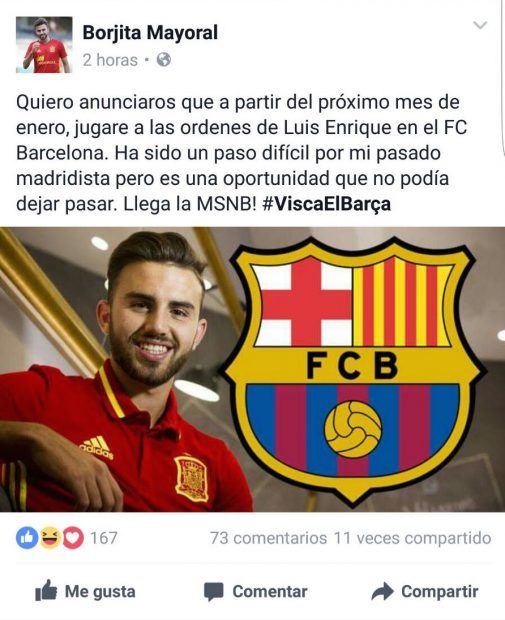Click the post text paragraph
This screenshot has height=620, width=505.
(x=242, y=153)
